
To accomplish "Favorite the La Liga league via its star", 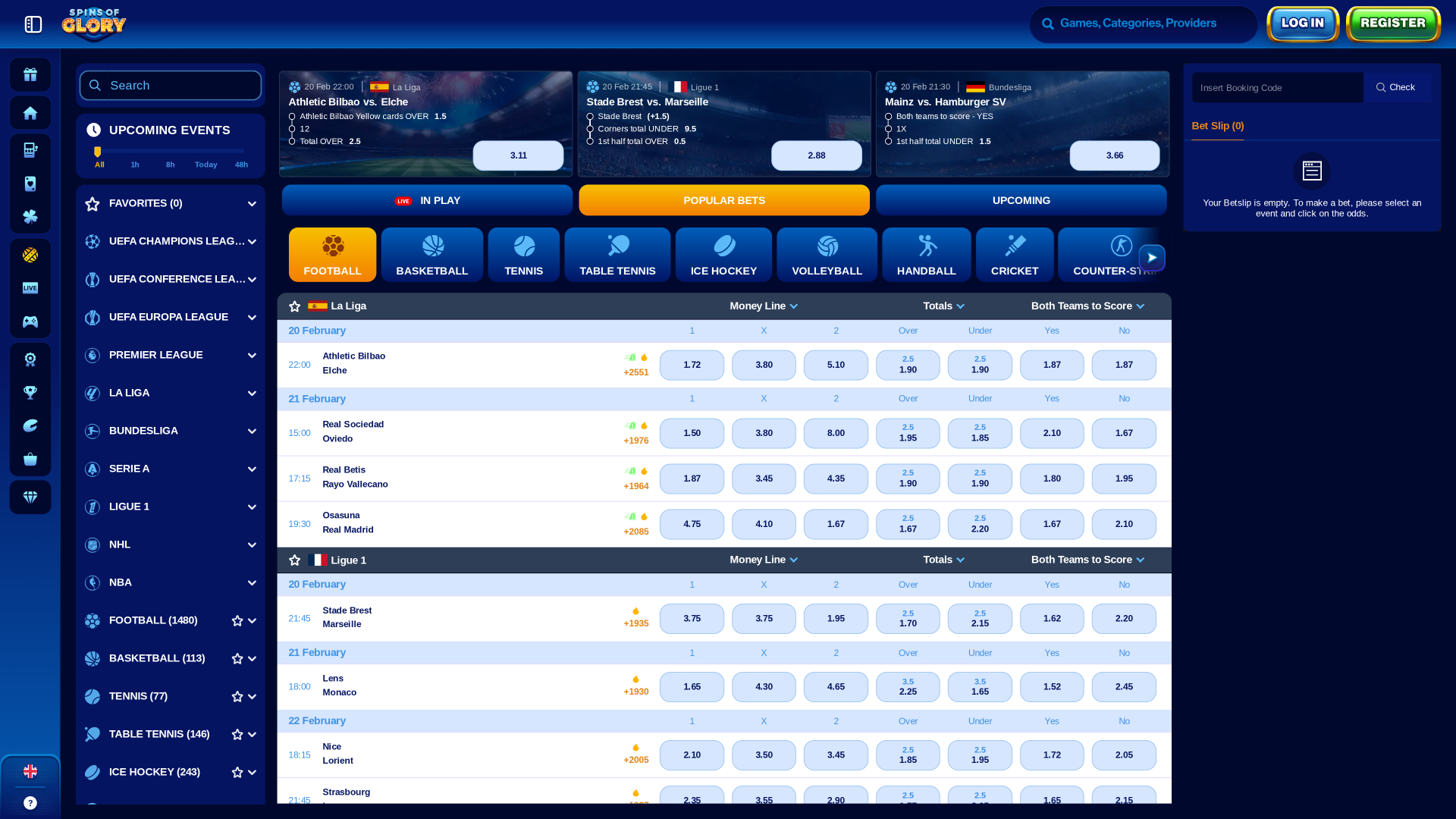I will [295, 306].
